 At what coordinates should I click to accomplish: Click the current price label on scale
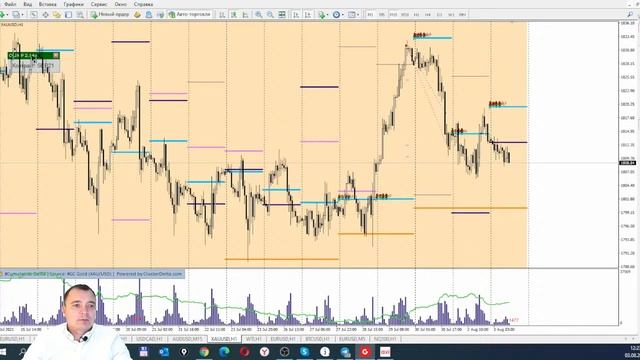point(627,163)
